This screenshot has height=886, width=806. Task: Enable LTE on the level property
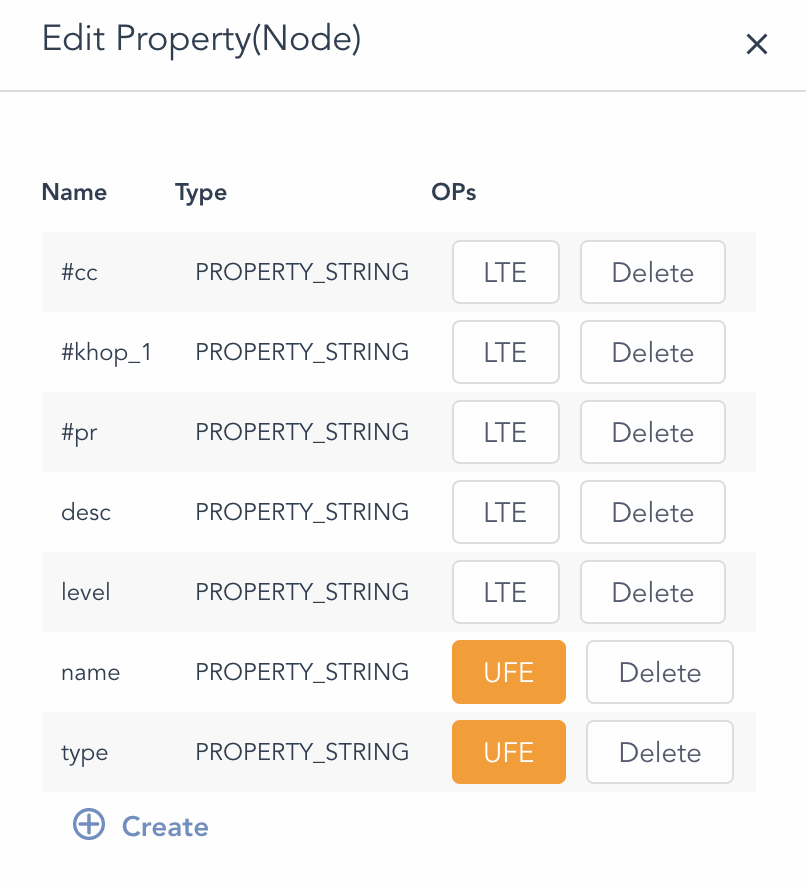(x=505, y=592)
